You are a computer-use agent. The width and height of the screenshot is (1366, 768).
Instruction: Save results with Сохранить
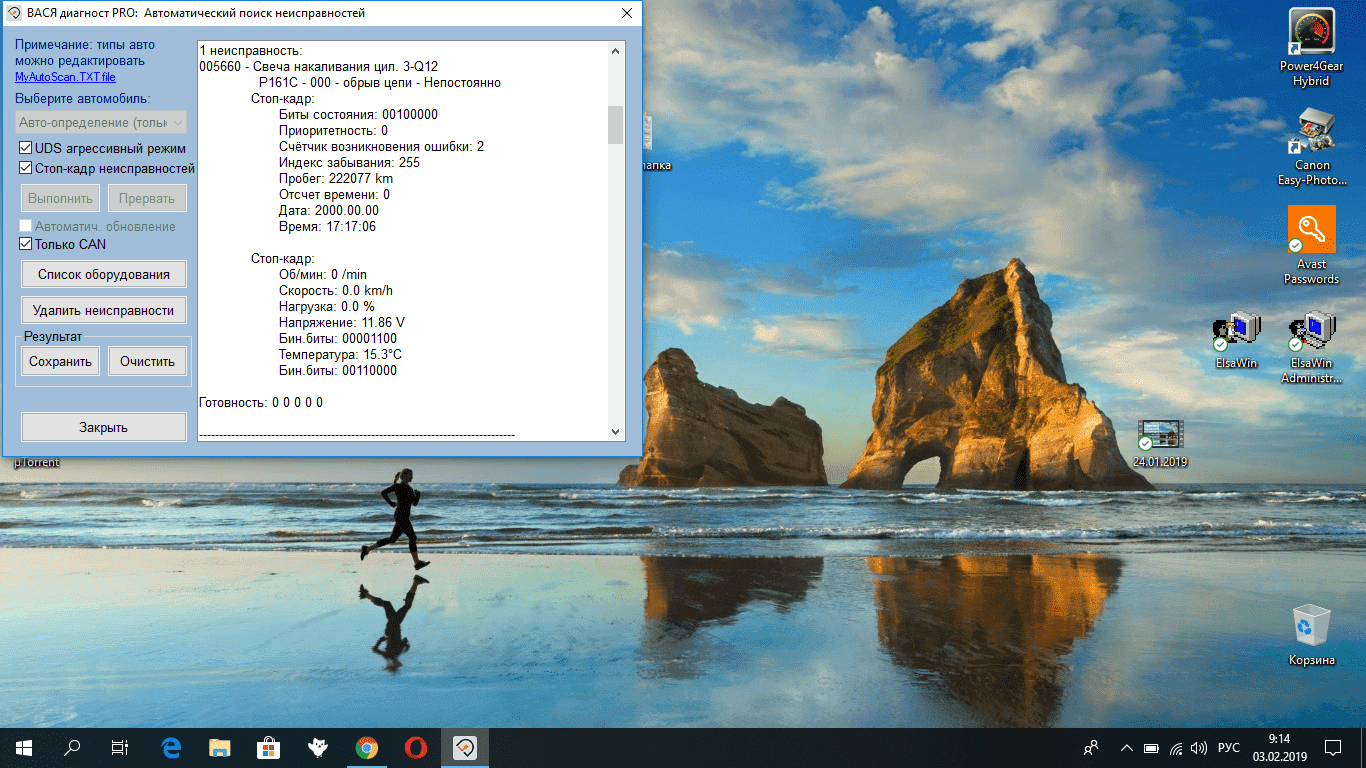tap(61, 361)
